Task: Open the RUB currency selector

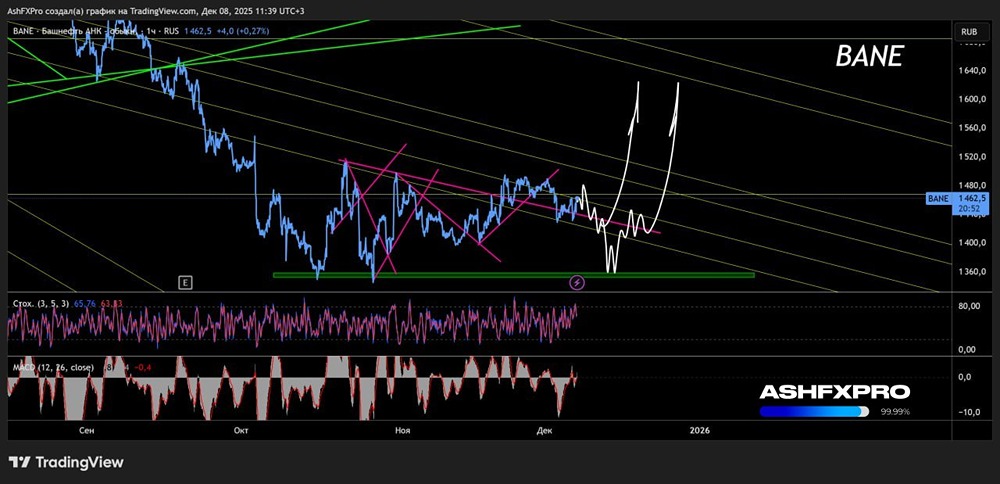Action: pos(968,32)
